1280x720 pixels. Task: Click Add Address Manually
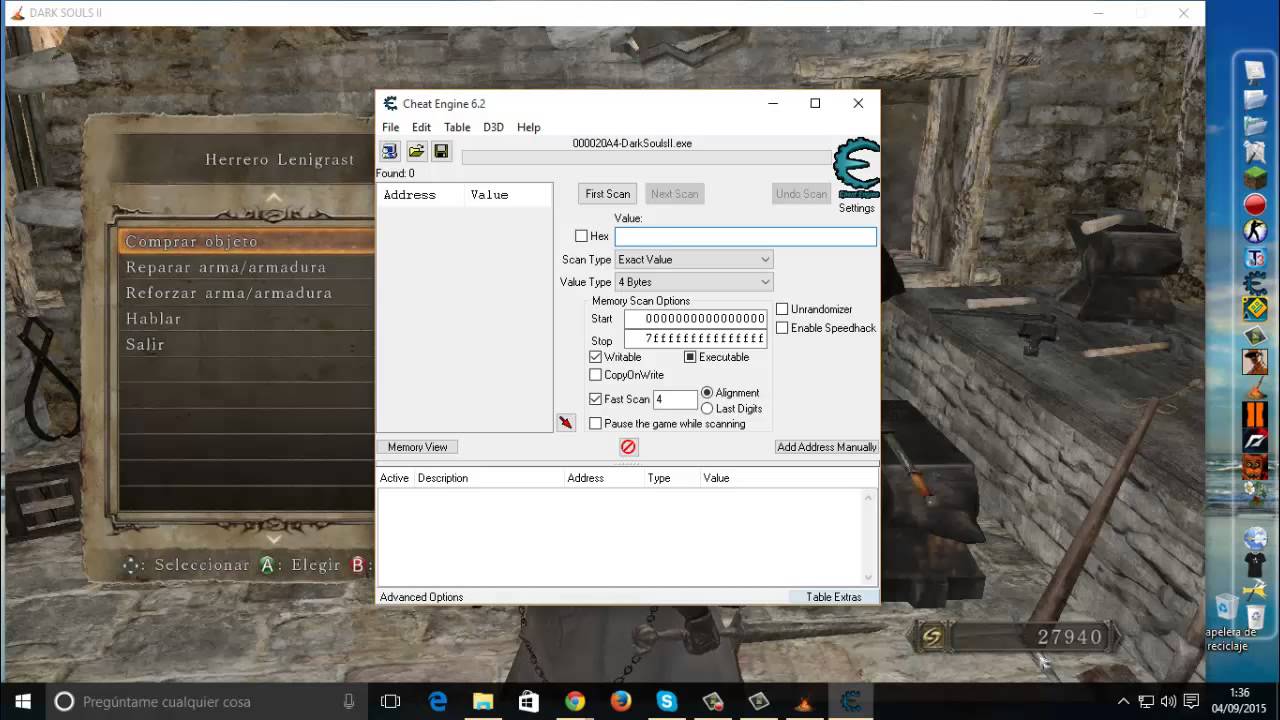[827, 447]
